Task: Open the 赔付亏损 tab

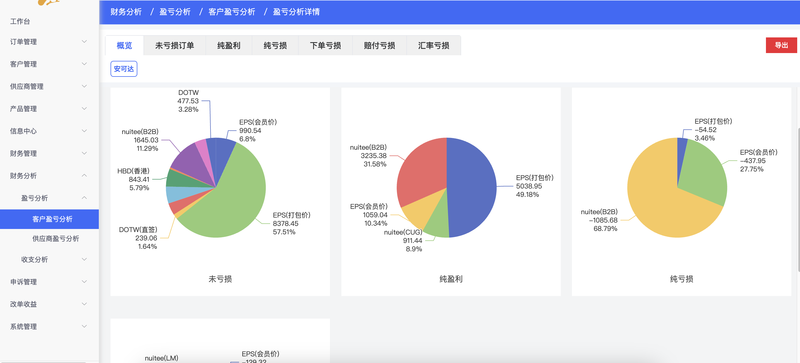Action: click(380, 45)
